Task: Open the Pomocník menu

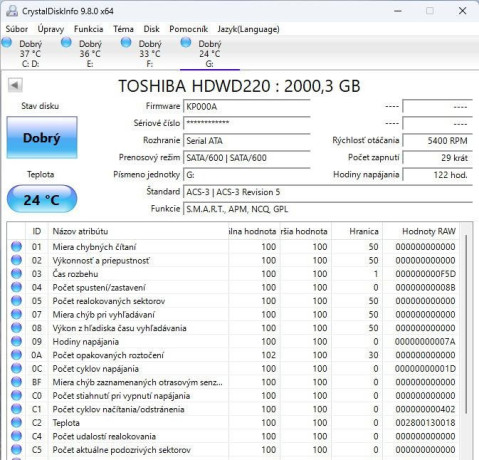Action: coord(188,29)
